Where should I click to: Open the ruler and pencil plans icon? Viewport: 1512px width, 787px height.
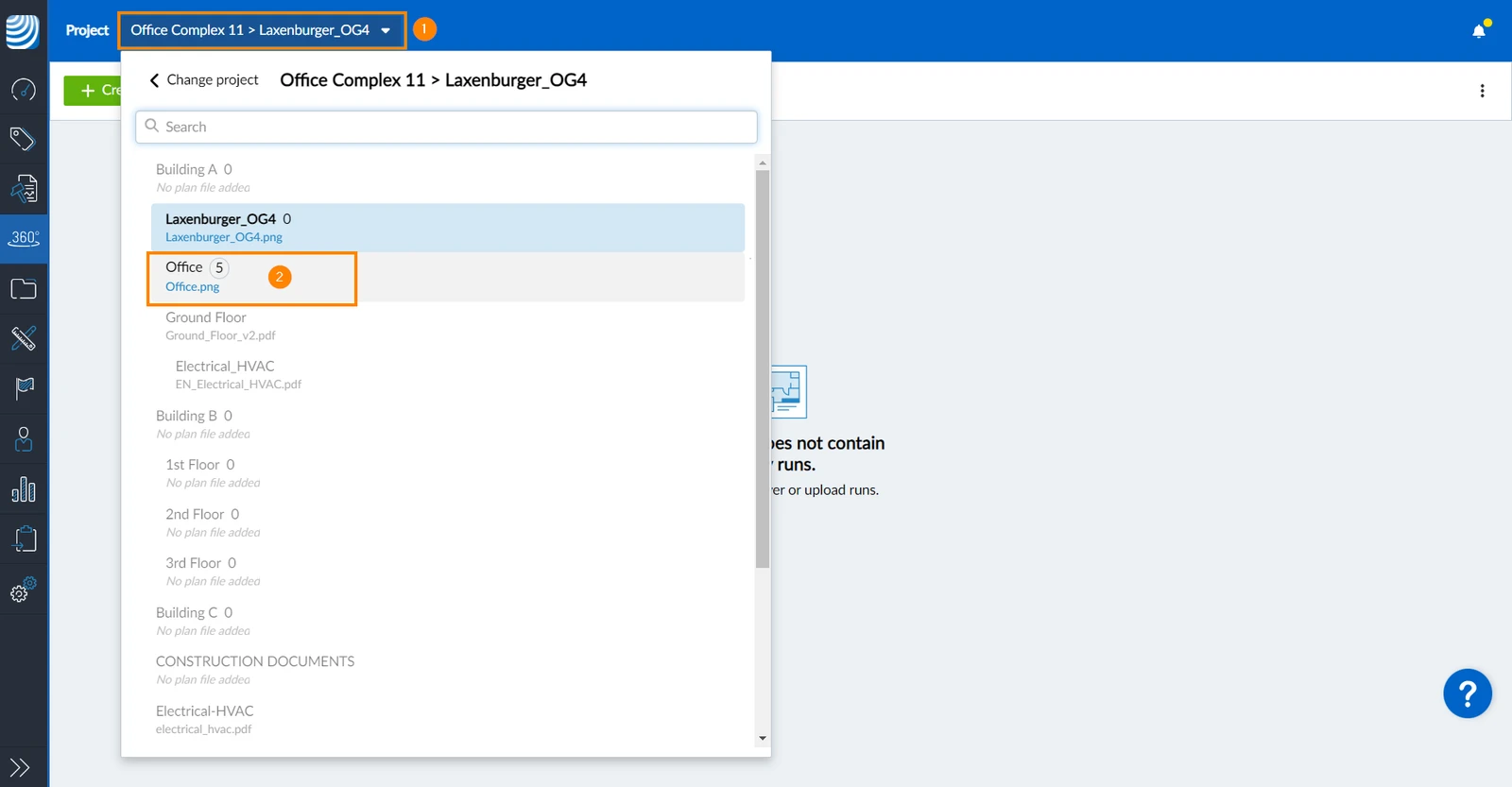tap(24, 337)
